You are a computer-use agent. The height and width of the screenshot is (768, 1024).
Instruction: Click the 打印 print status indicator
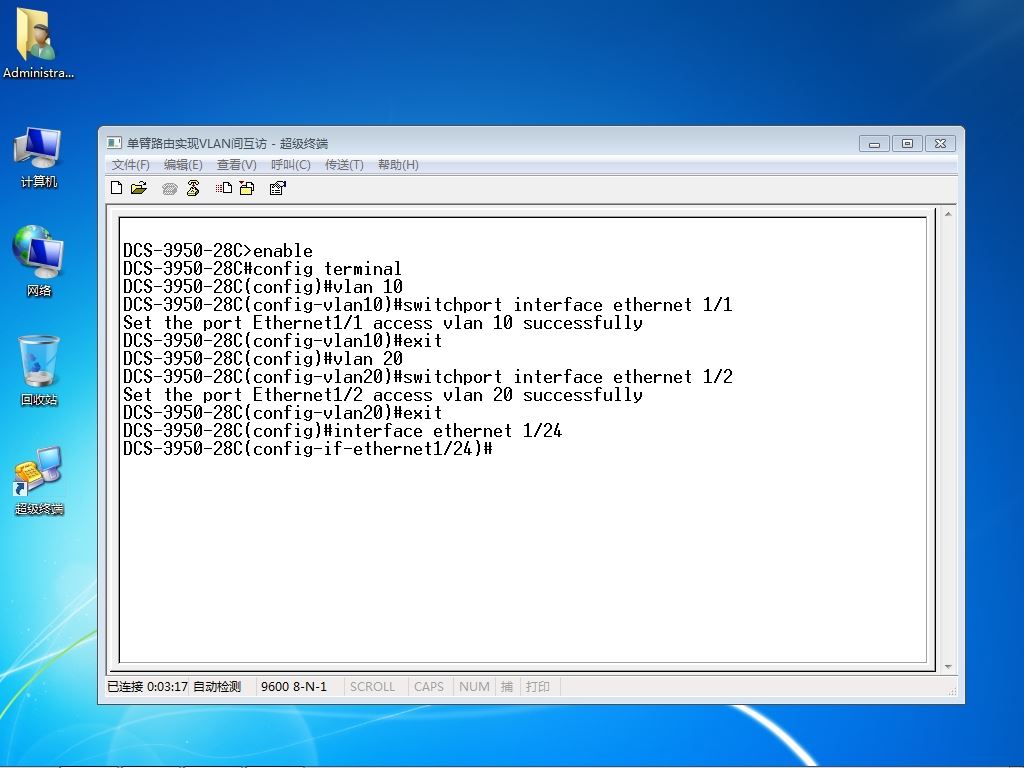click(x=537, y=686)
